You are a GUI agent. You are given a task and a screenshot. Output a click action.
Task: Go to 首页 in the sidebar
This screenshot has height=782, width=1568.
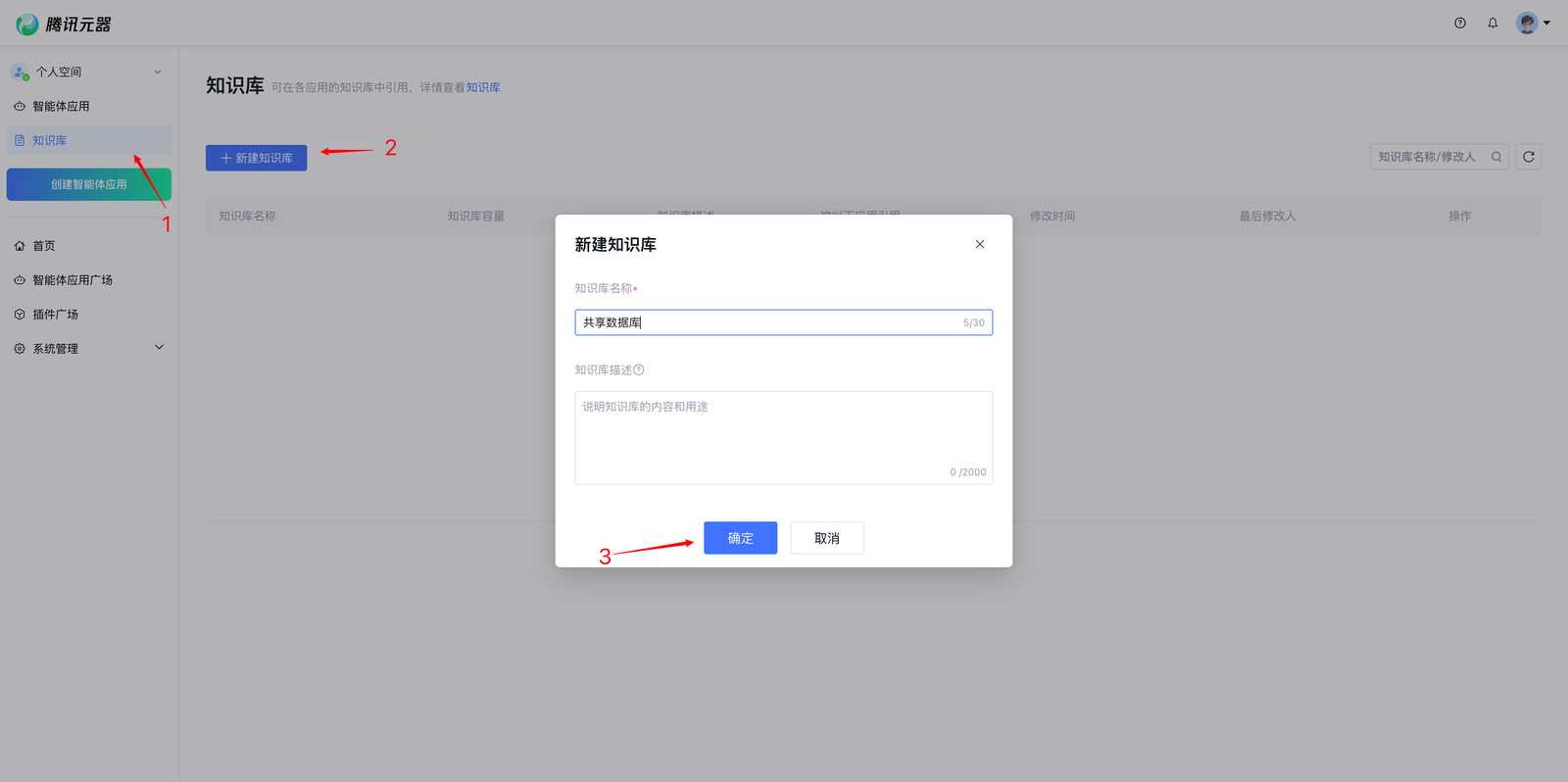(44, 246)
